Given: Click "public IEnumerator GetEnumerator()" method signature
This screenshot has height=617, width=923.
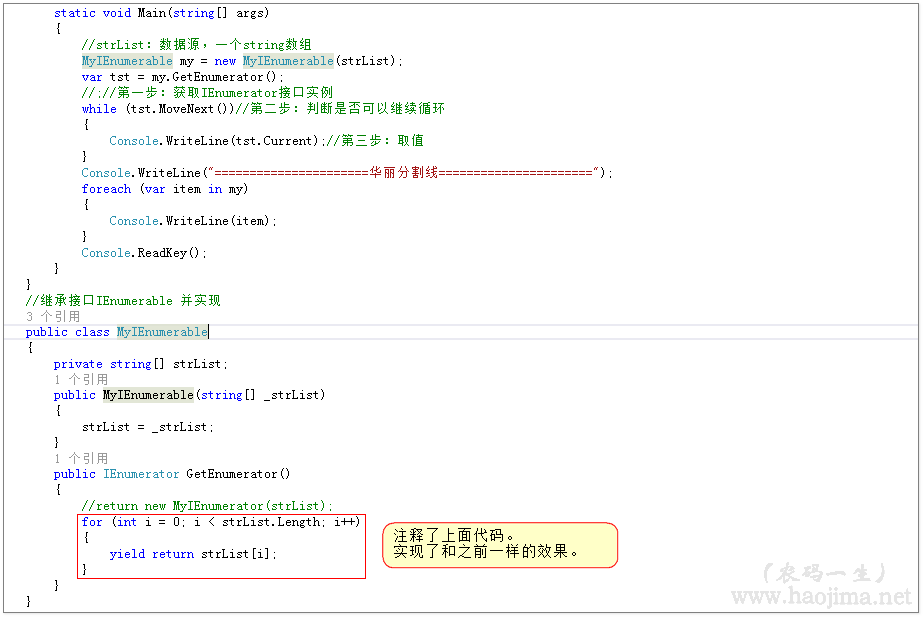Looking at the screenshot, I should (172, 474).
